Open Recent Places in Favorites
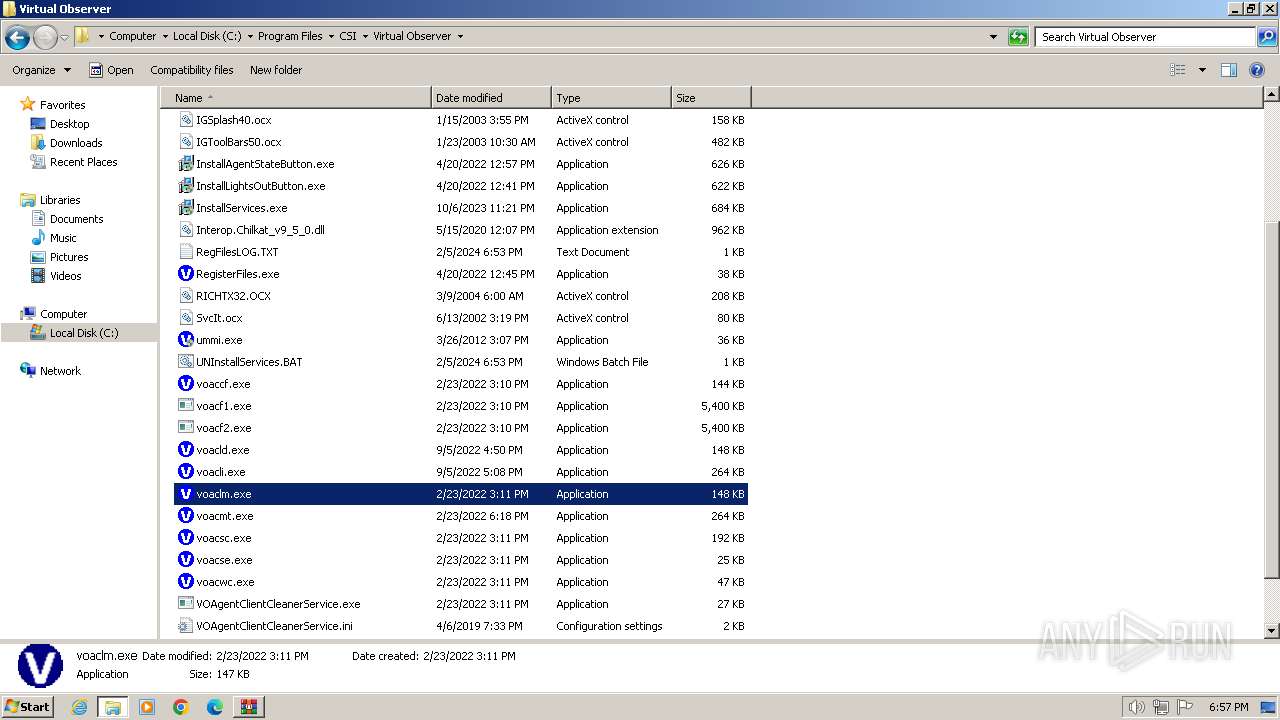Viewport: 1280px width, 720px height. pos(83,162)
